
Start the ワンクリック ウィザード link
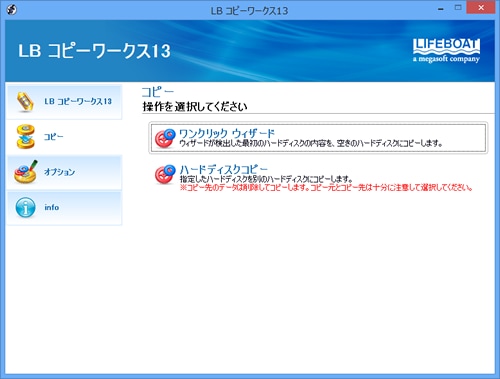[227, 133]
